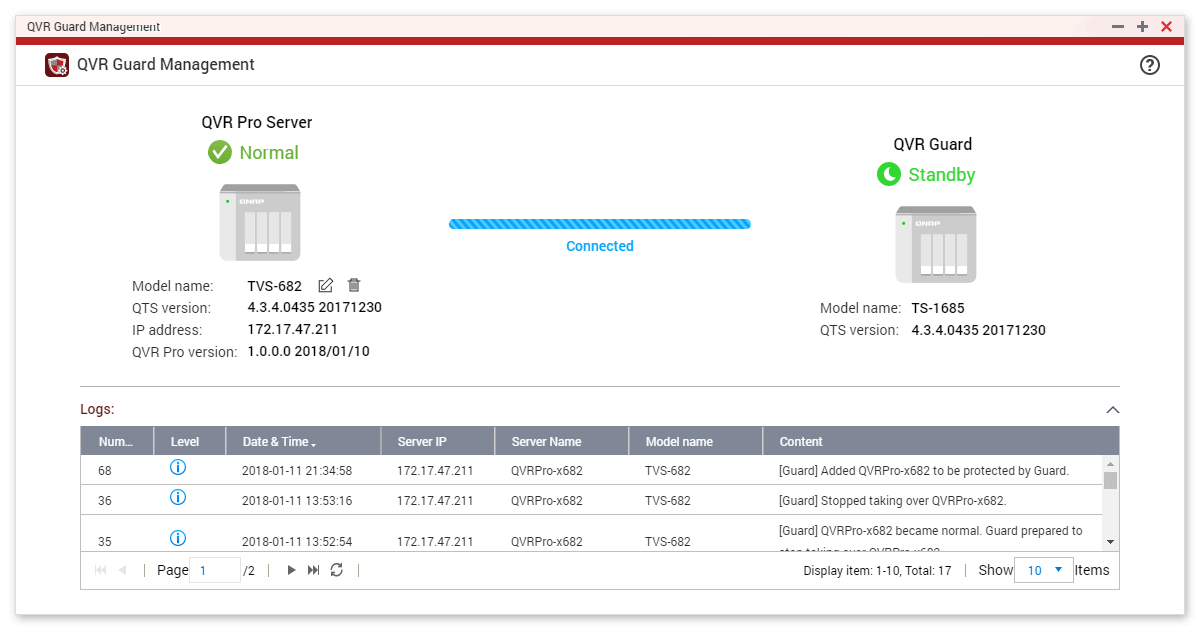
Task: Click the trash icon to remove TVS-682
Action: 353,286
